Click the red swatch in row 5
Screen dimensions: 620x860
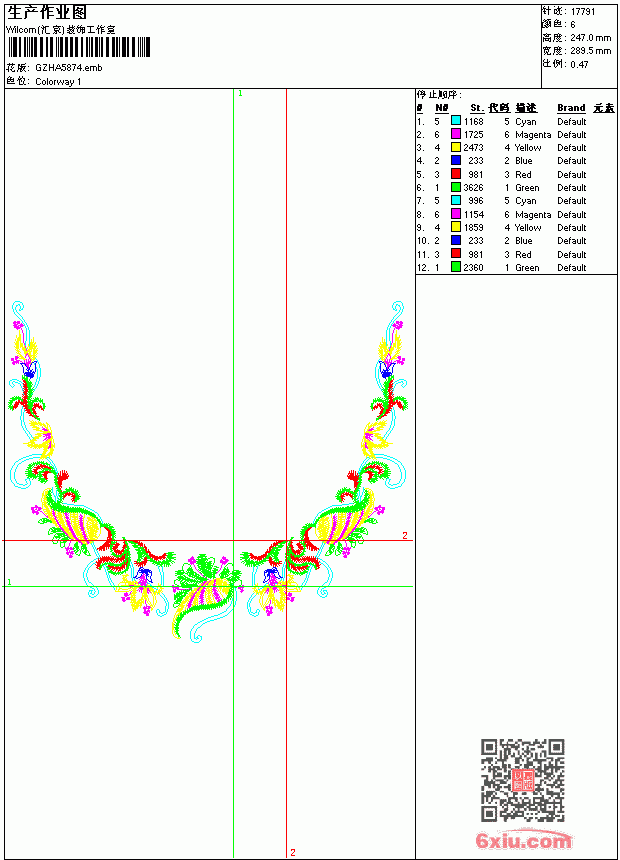(x=455, y=174)
